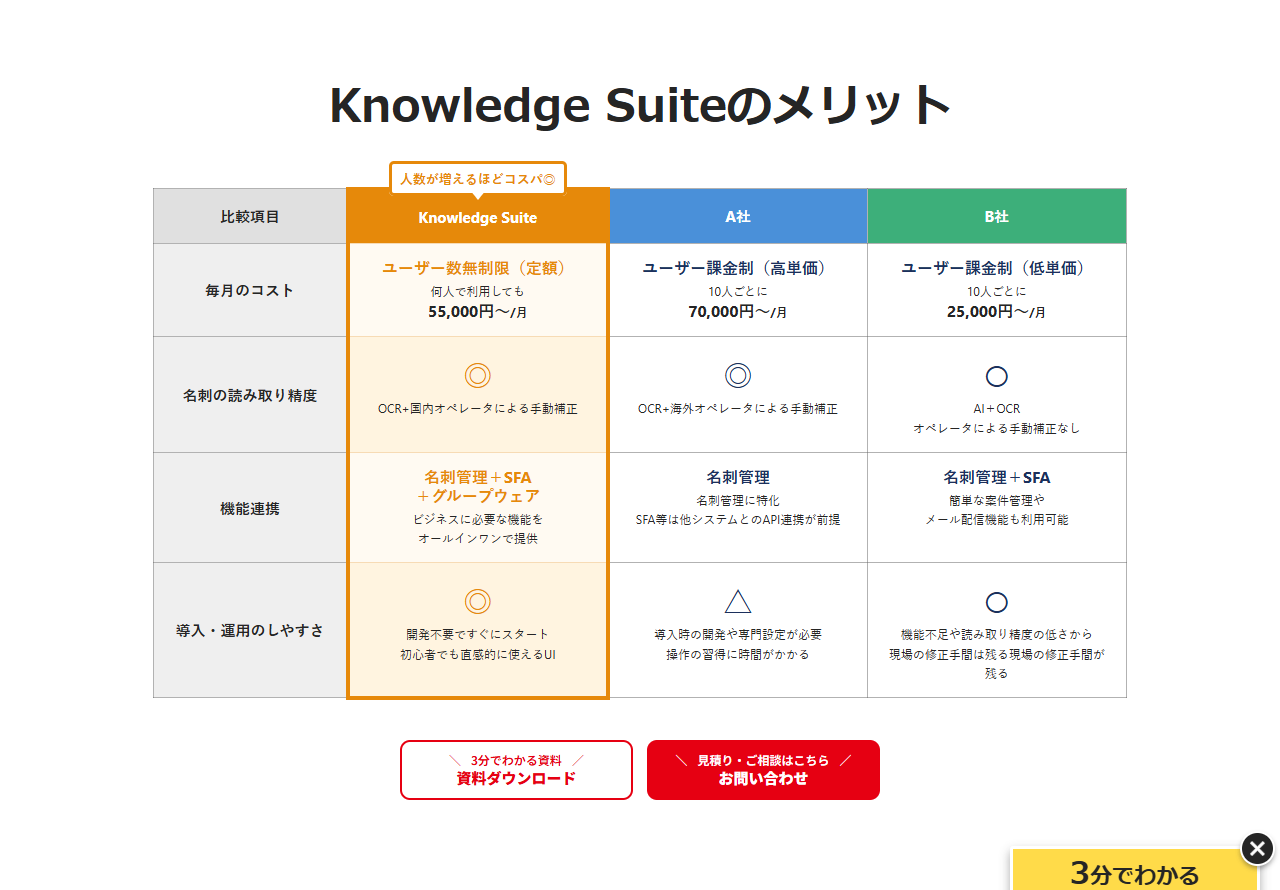
Task: Click the ユーザー数無制限（定額） text
Action: click(x=478, y=268)
